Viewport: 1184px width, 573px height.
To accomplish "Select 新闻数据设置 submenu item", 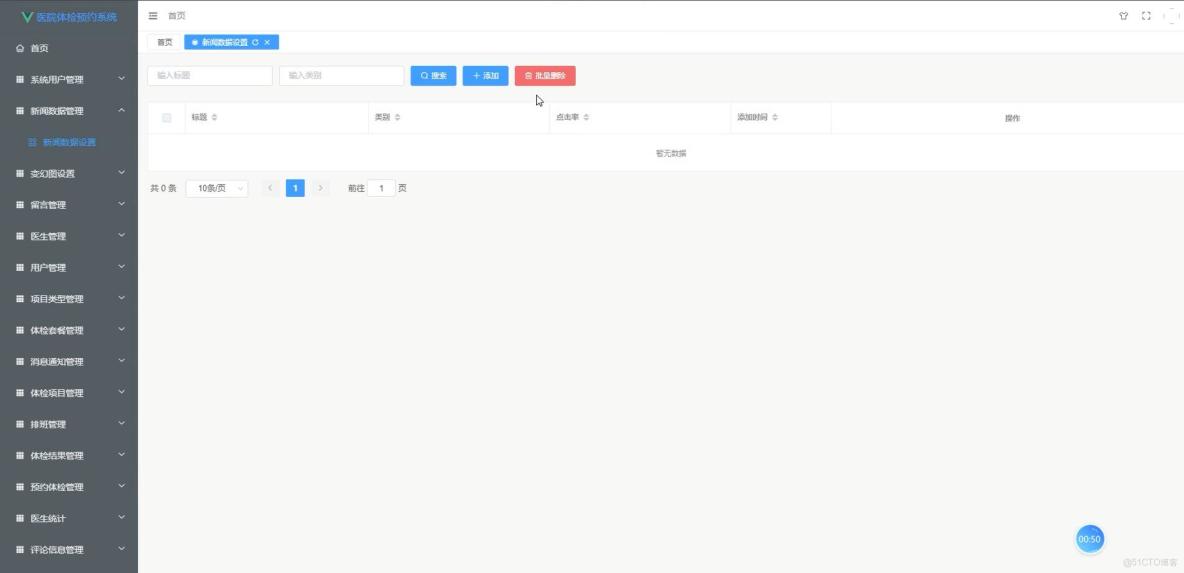I will coord(69,142).
